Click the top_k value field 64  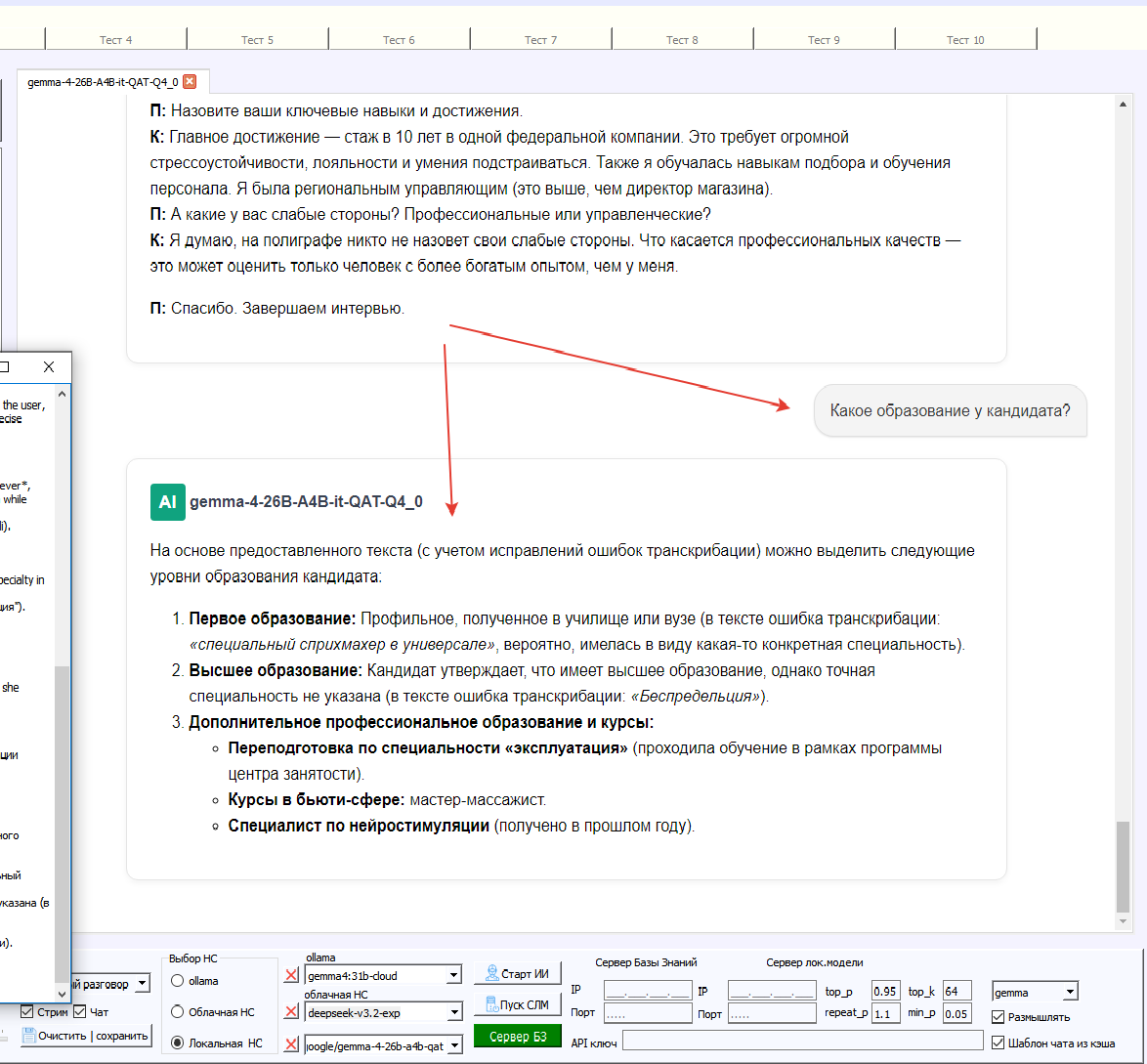pos(956,991)
